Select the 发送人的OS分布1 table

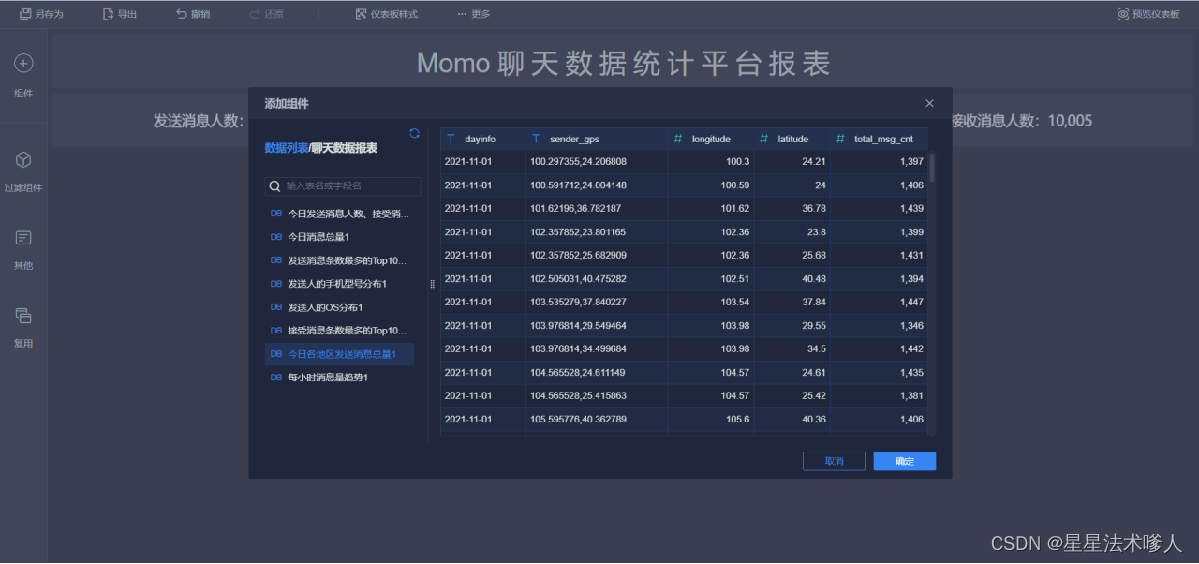click(x=339, y=307)
